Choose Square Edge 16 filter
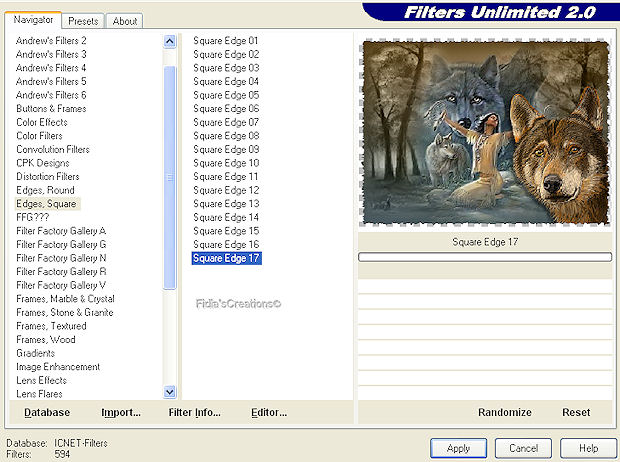The height and width of the screenshot is (462, 620). click(x=226, y=244)
